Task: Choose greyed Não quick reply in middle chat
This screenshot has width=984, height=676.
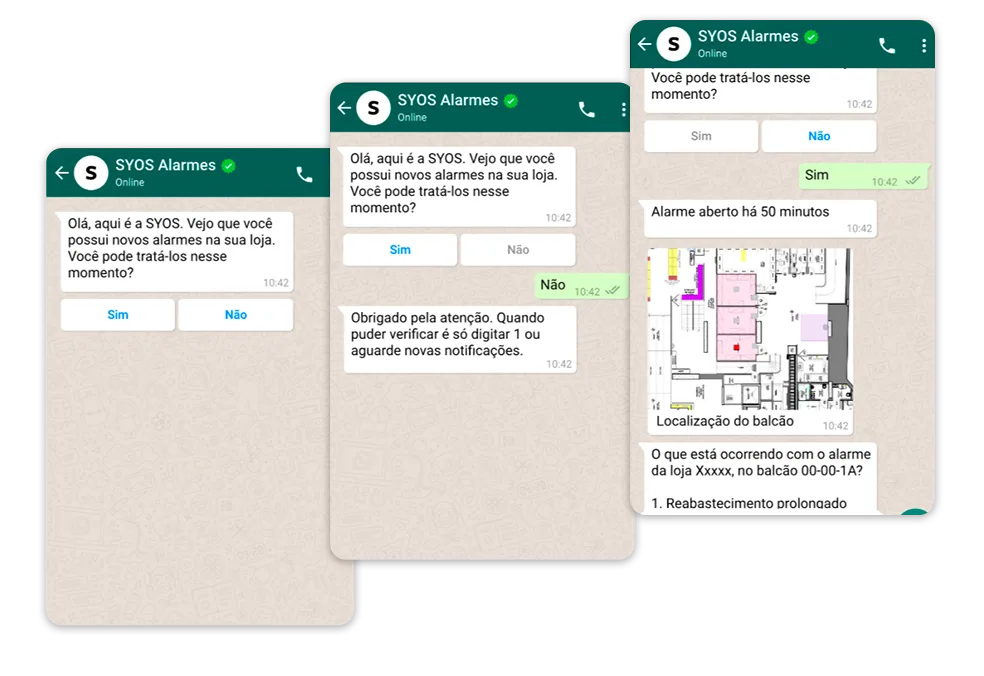Action: (x=518, y=250)
